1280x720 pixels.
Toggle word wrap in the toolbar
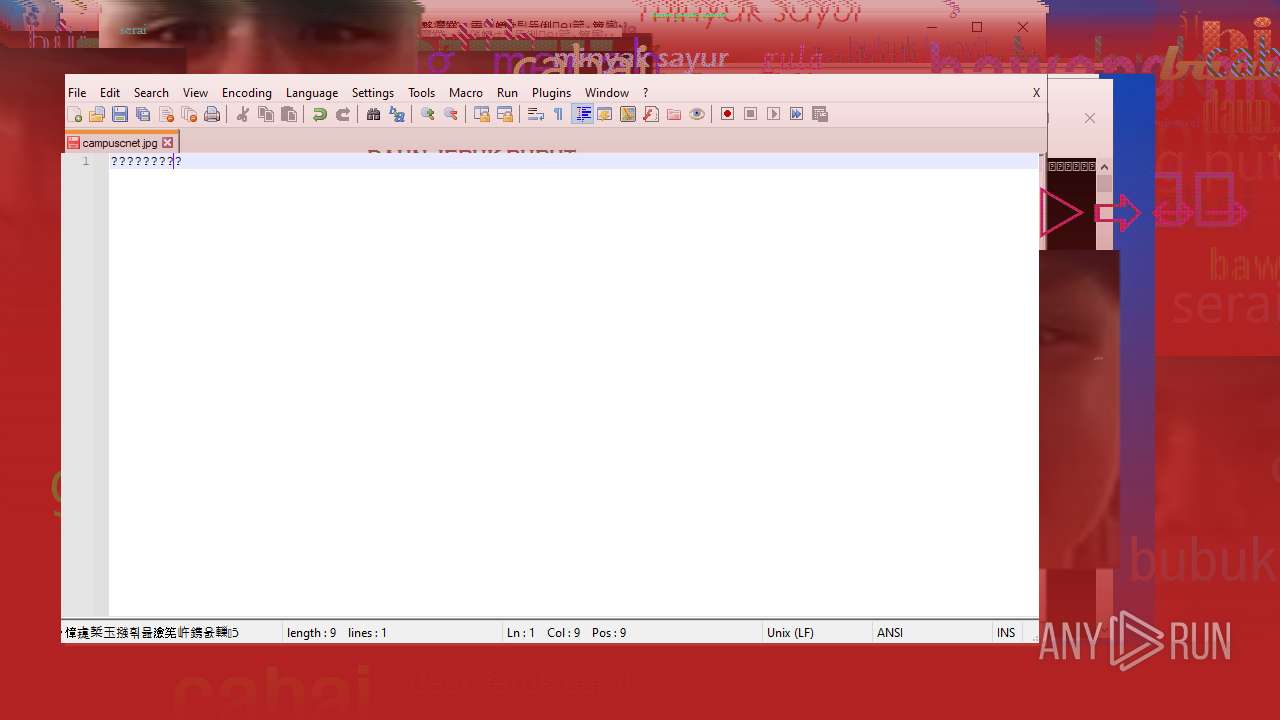tap(535, 114)
